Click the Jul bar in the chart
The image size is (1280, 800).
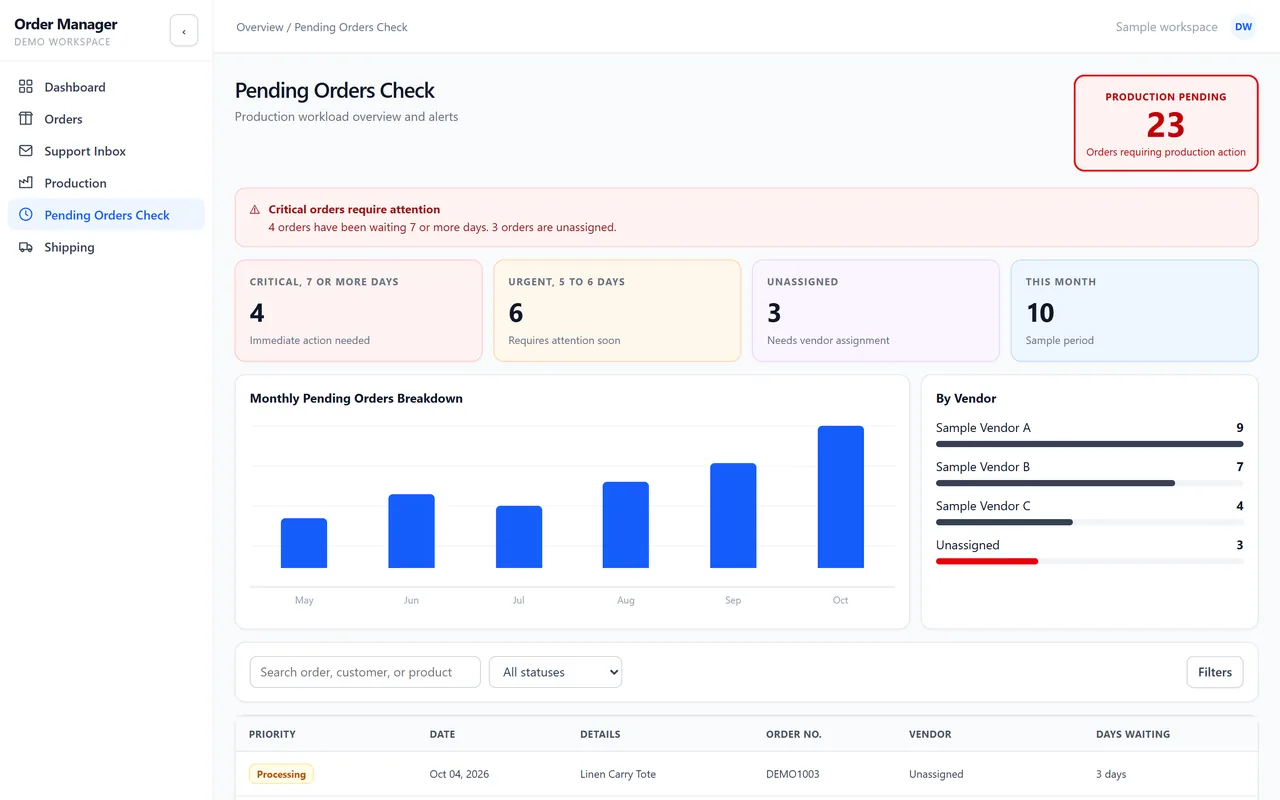(519, 537)
